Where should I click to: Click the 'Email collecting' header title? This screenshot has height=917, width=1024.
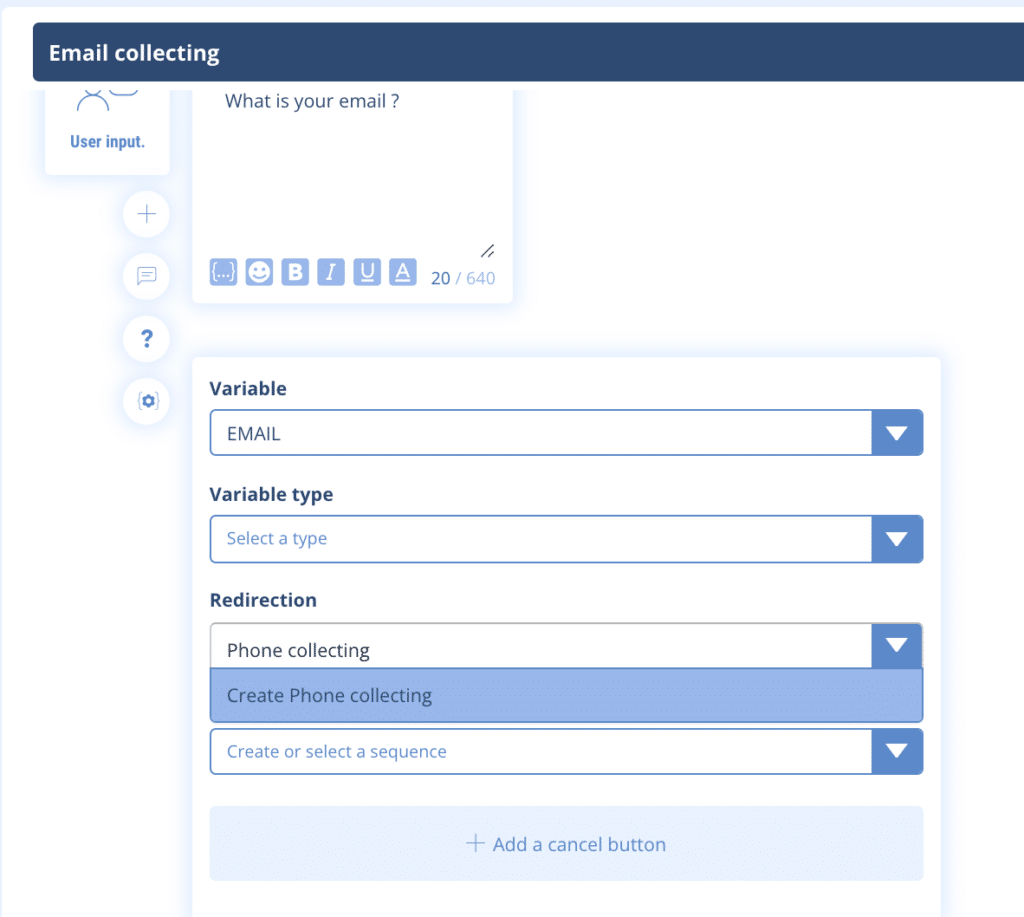coord(134,53)
